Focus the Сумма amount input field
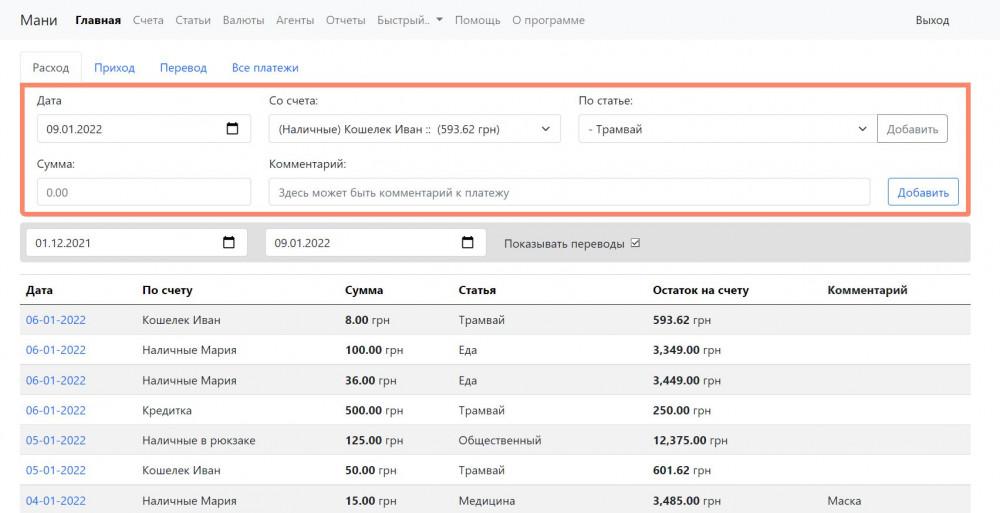 coord(143,192)
